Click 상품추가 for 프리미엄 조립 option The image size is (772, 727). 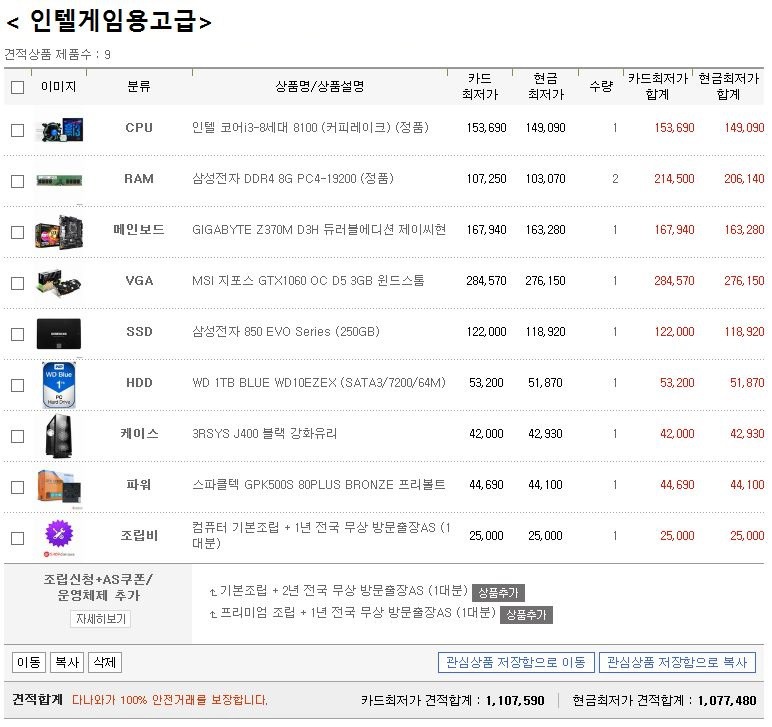526,615
